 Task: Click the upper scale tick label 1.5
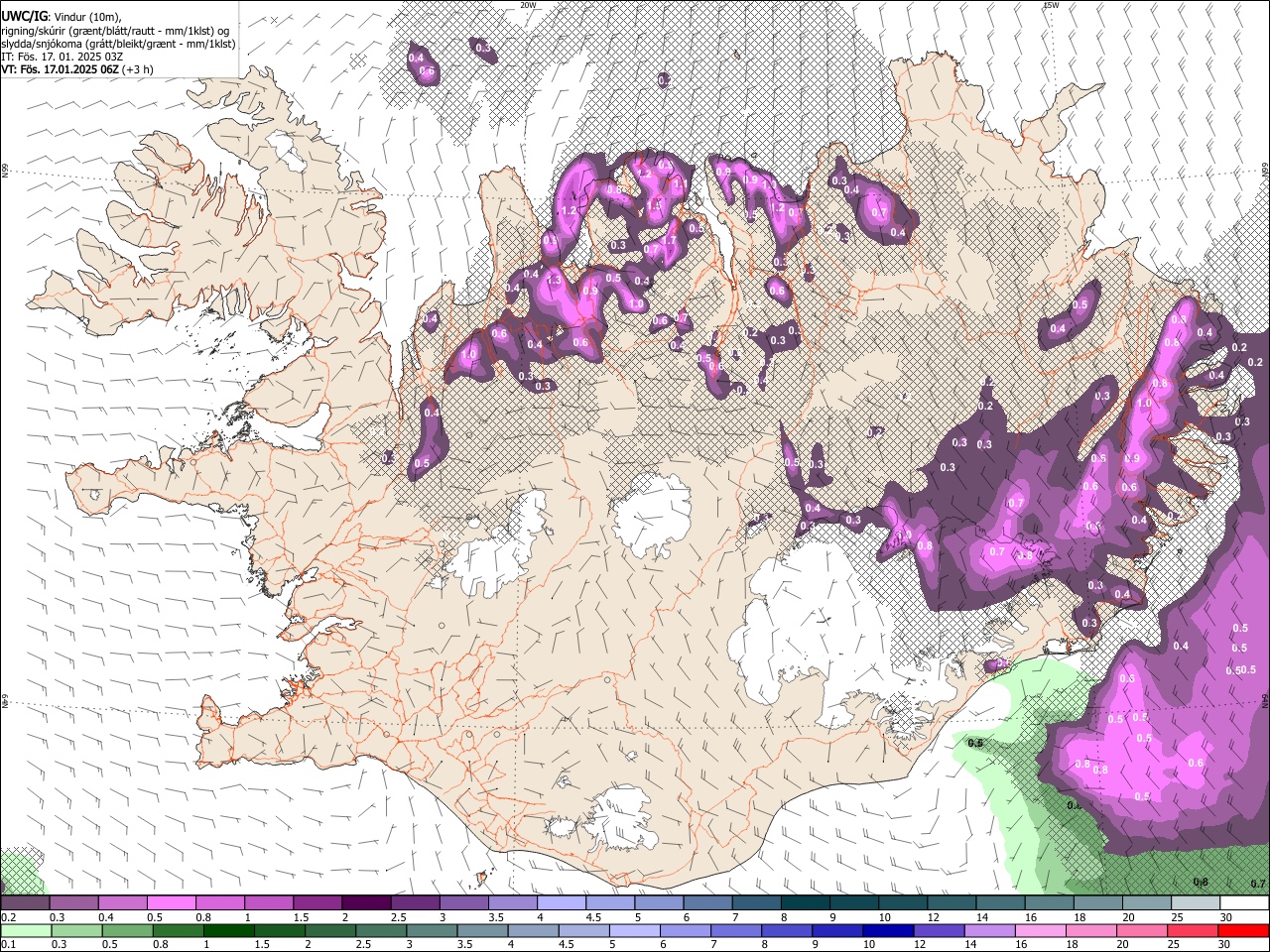301,917
